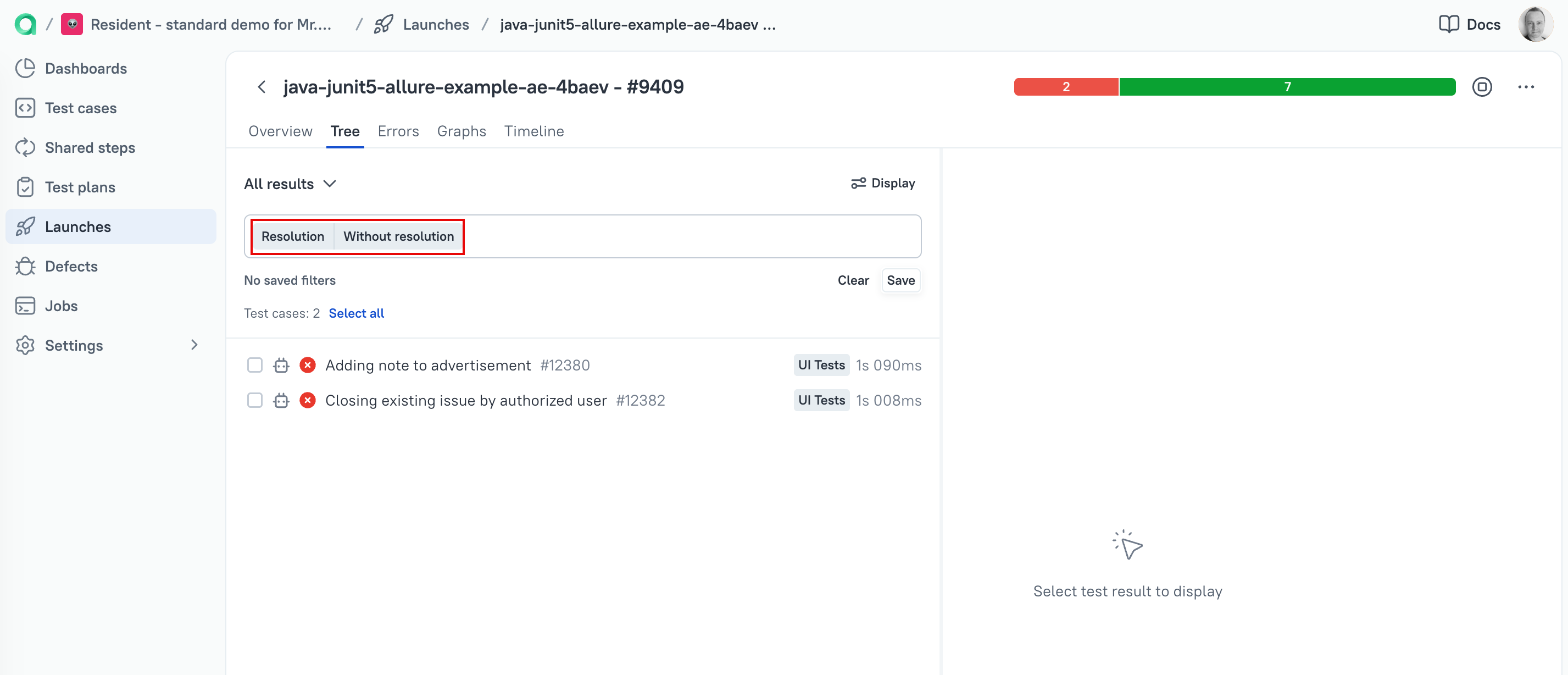Open the Jobs terminal icon

coord(25,306)
